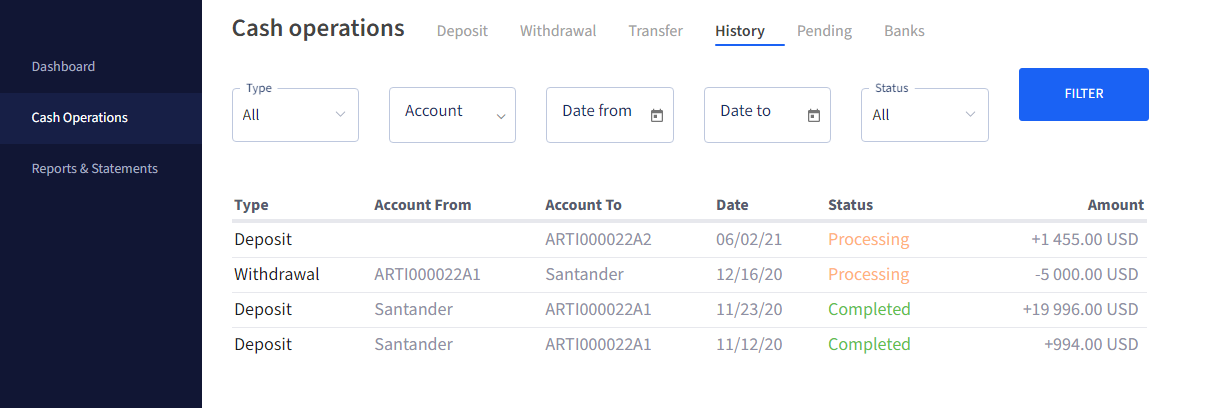Select the Withdrawal row to Santander
Screen dimensions: 1210x408
(689, 275)
